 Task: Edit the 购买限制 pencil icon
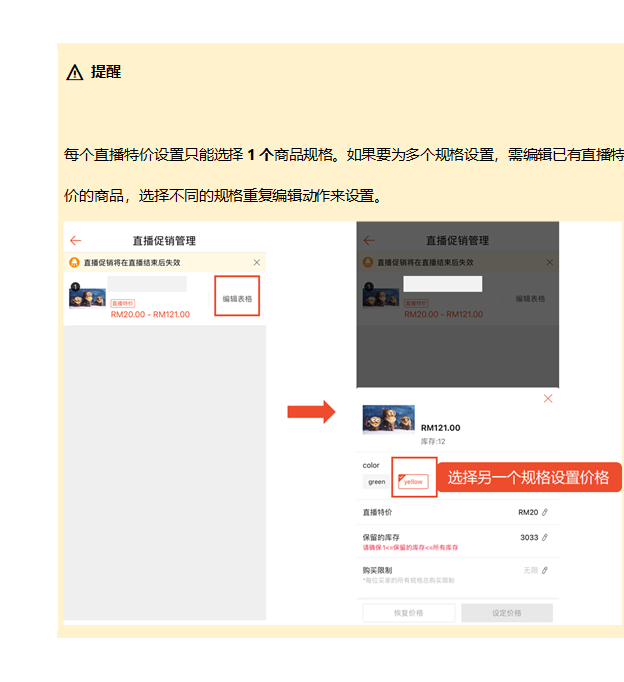545,570
